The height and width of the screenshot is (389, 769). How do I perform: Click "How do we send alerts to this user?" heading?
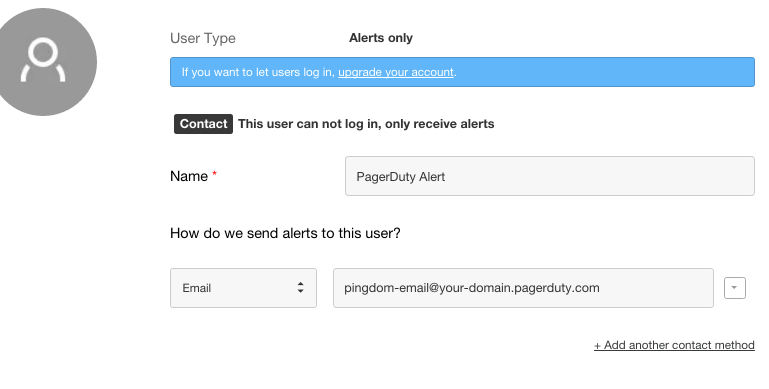click(285, 233)
